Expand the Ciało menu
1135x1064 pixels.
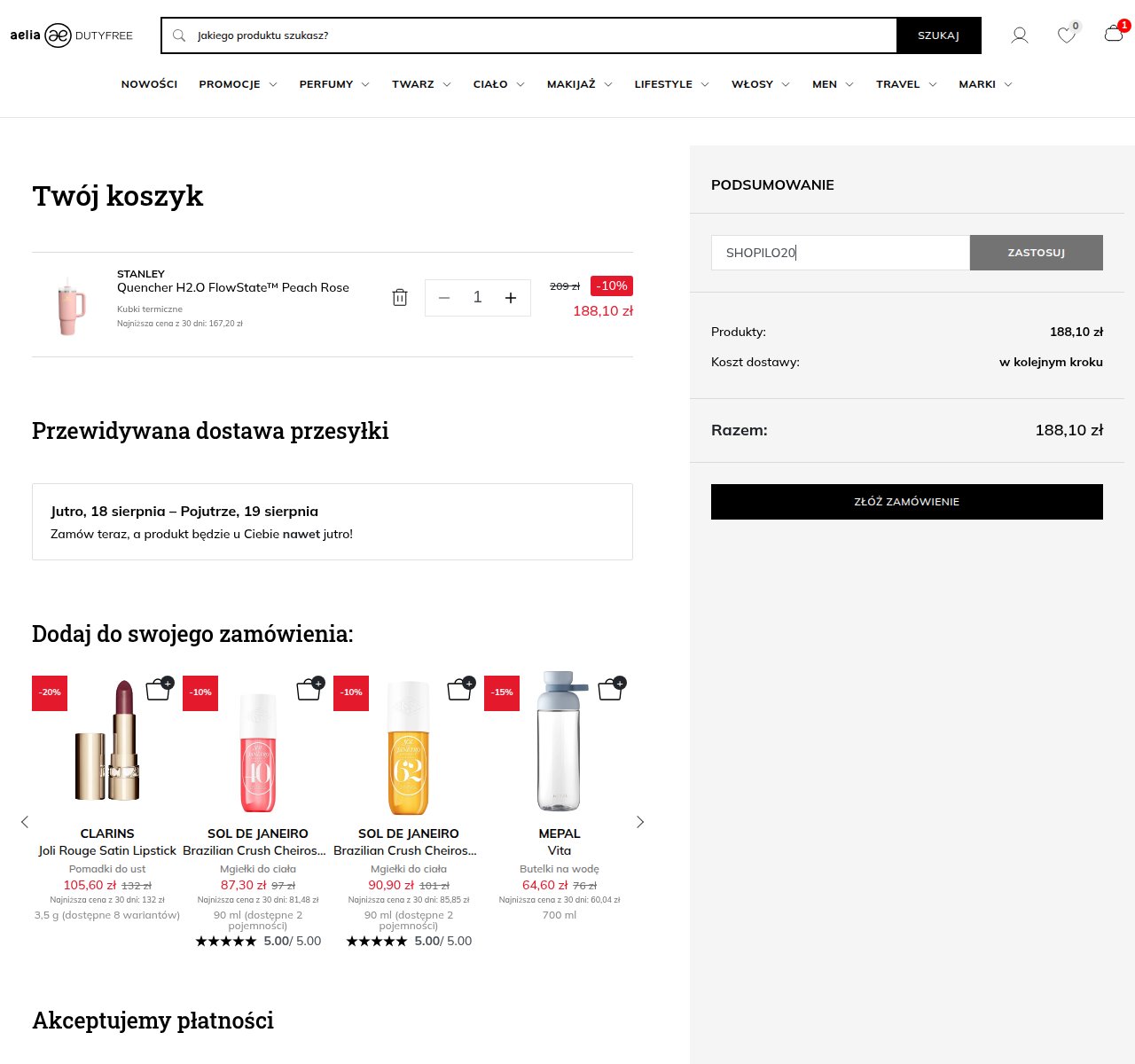(498, 84)
